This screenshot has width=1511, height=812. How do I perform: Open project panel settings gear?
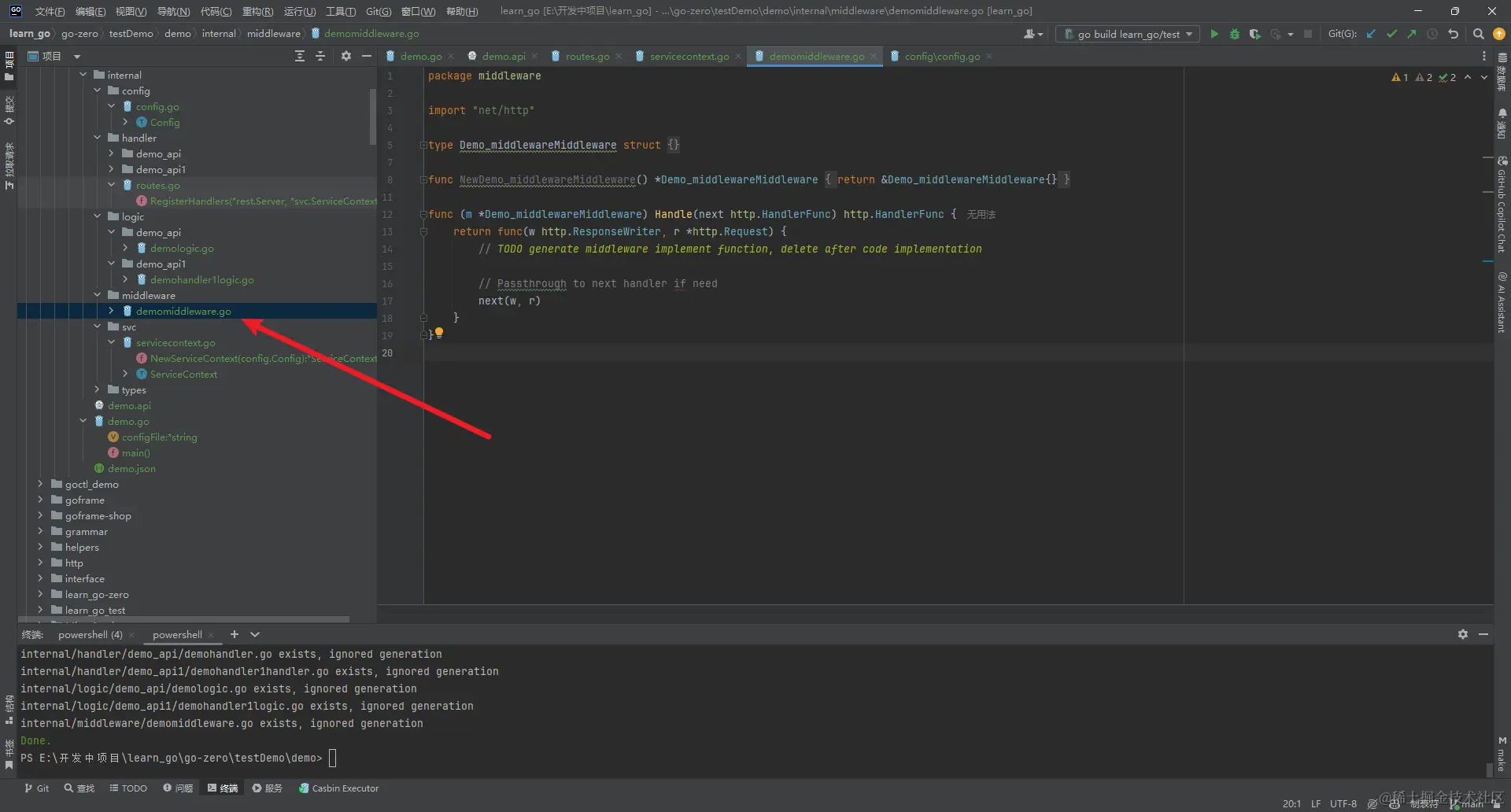(x=345, y=56)
